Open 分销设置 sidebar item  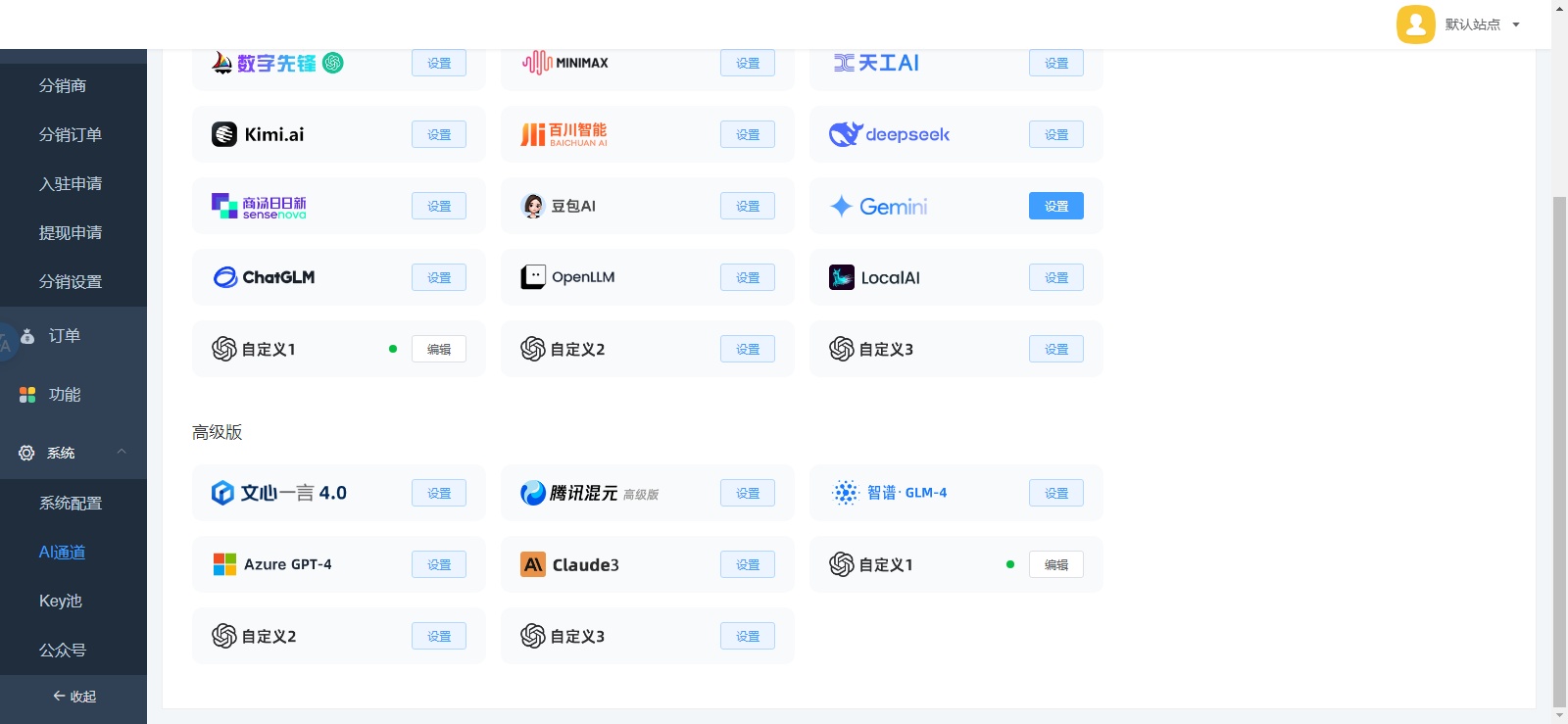[x=71, y=282]
